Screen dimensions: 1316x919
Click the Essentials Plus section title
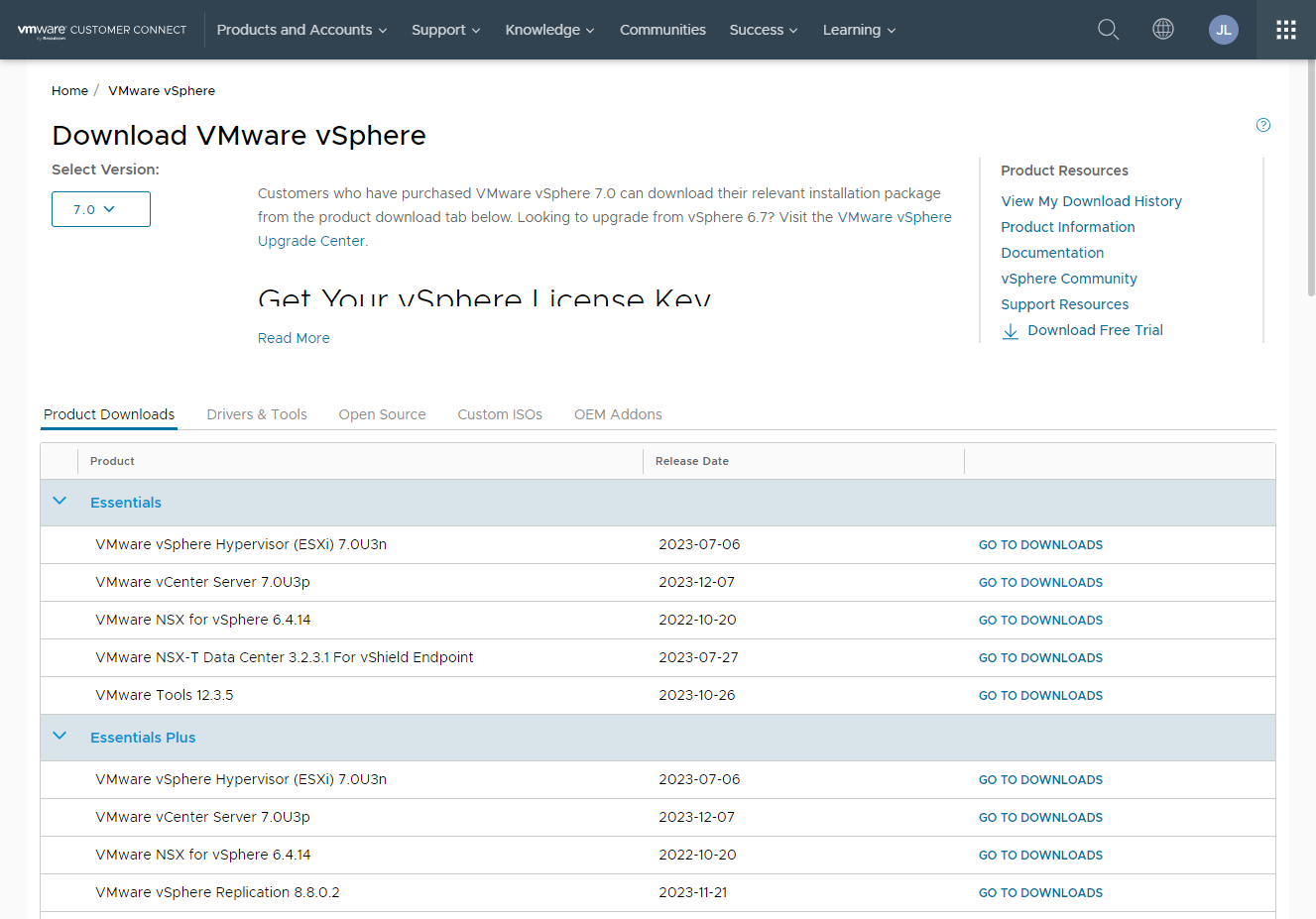(143, 738)
